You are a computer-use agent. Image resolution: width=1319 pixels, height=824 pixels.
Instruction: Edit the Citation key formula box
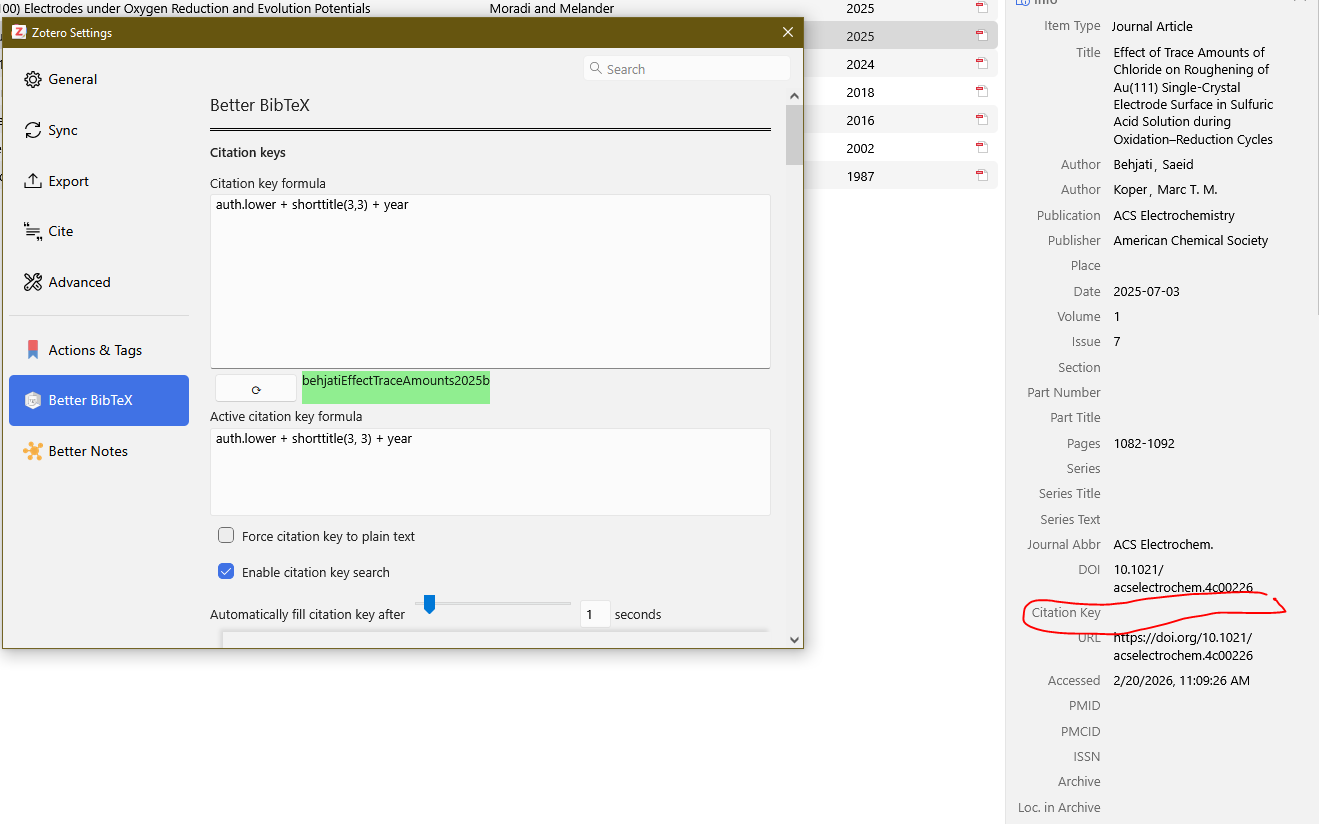tap(490, 281)
